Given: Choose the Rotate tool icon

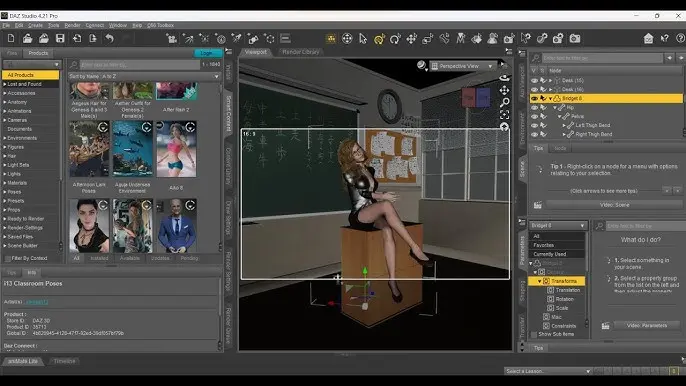Looking at the screenshot, I should [x=395, y=39].
